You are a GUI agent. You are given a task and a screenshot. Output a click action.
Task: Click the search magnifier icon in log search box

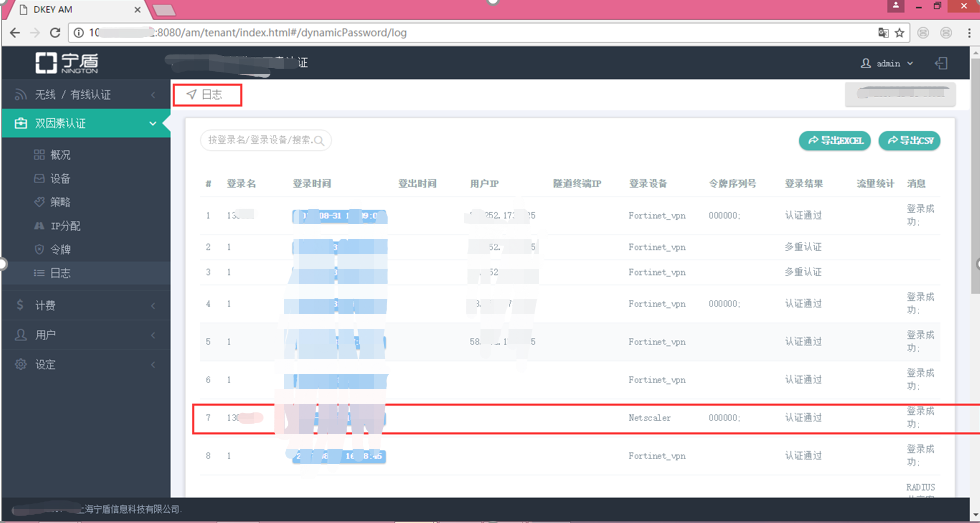click(x=319, y=141)
